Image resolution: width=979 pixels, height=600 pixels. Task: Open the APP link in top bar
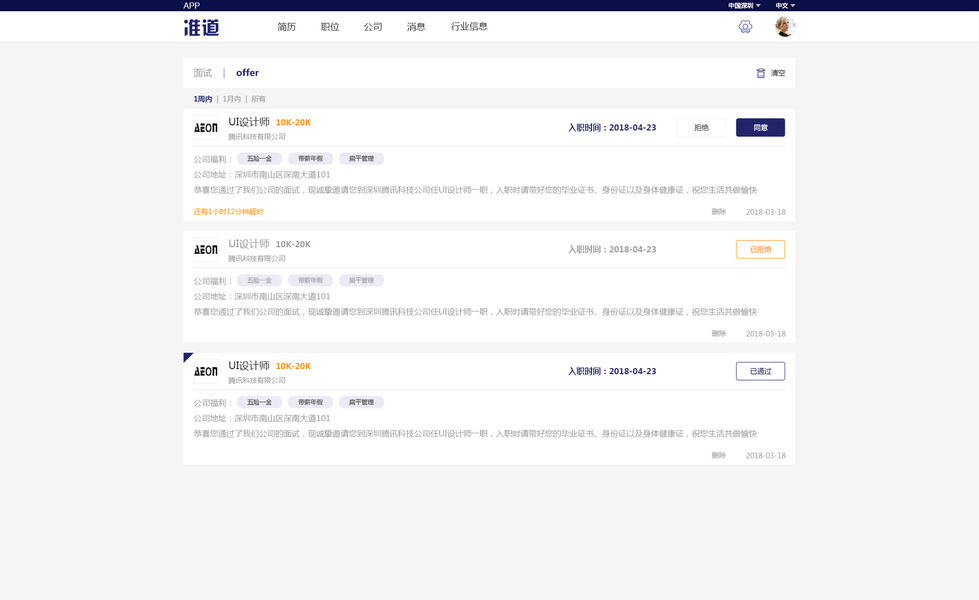tap(192, 6)
